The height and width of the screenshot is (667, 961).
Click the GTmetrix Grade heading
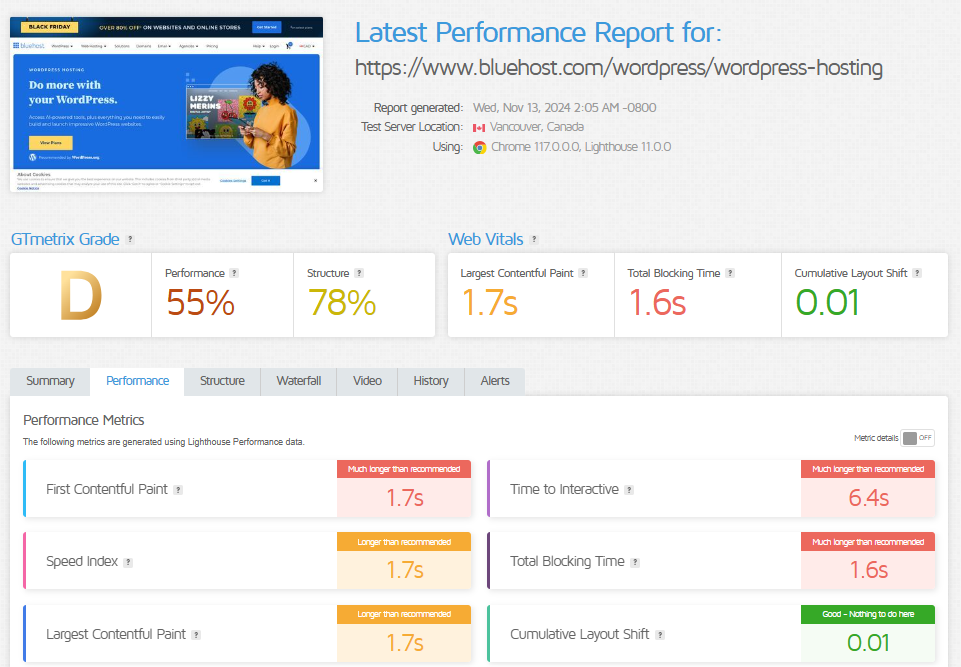(x=65, y=239)
